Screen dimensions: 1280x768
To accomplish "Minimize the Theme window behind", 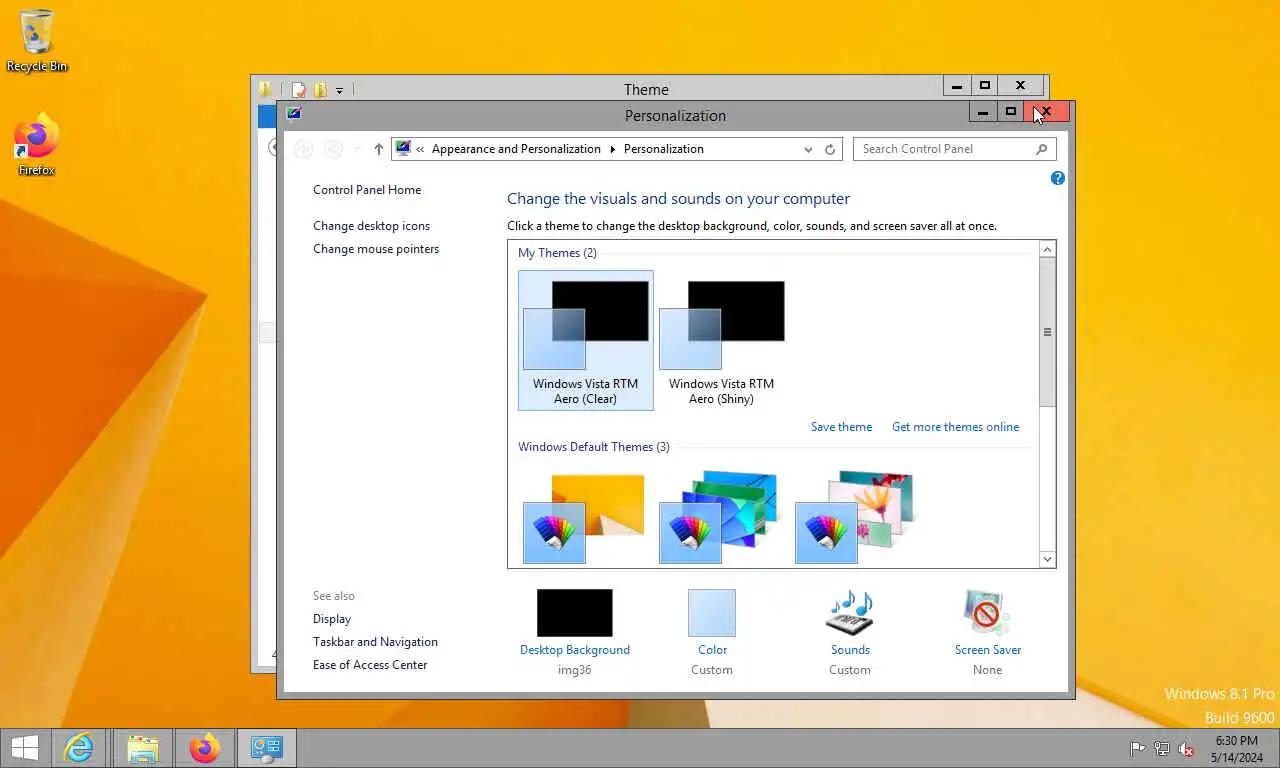I will 957,86.
